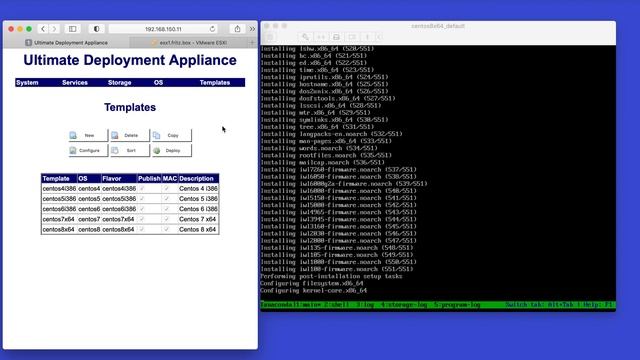640x360 pixels.
Task: Select the 2:shell tab in installer status bar
Action: click(x=337, y=304)
